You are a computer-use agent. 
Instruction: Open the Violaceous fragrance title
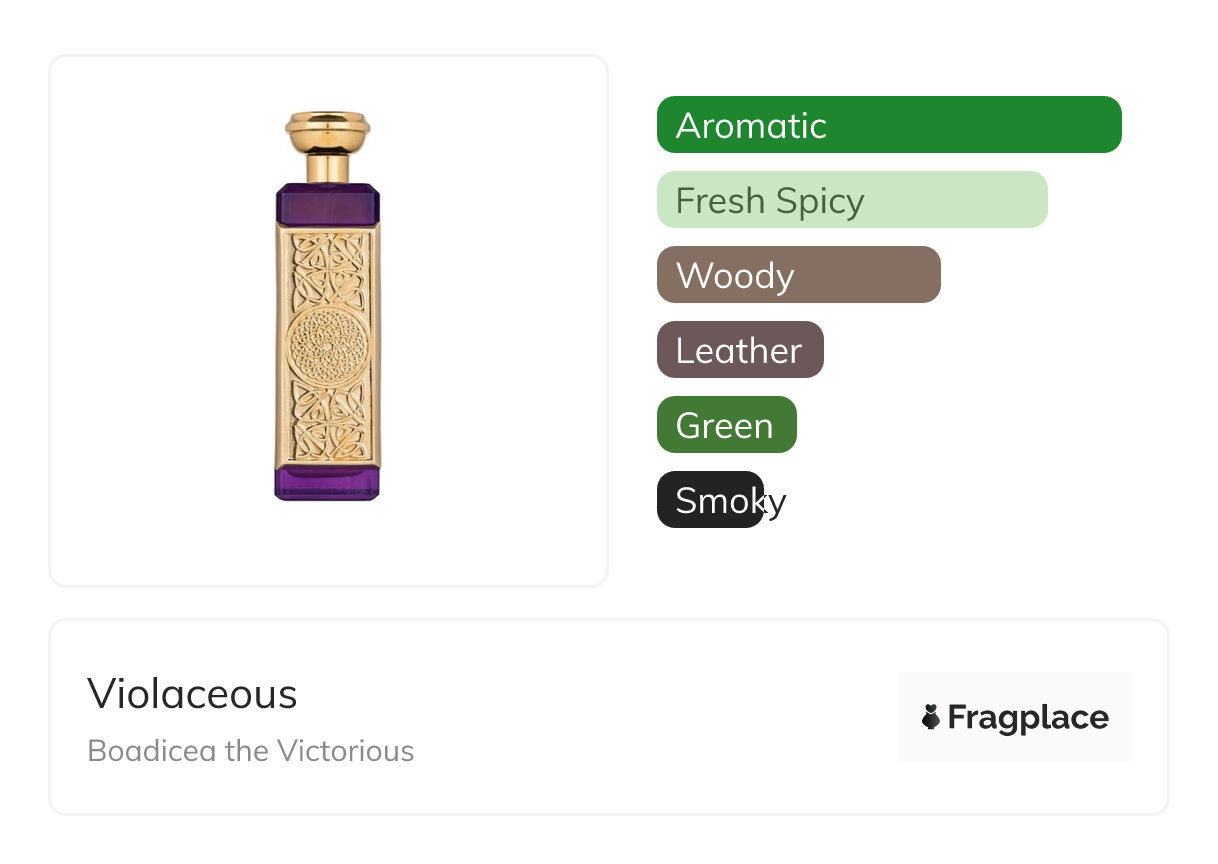coord(192,694)
